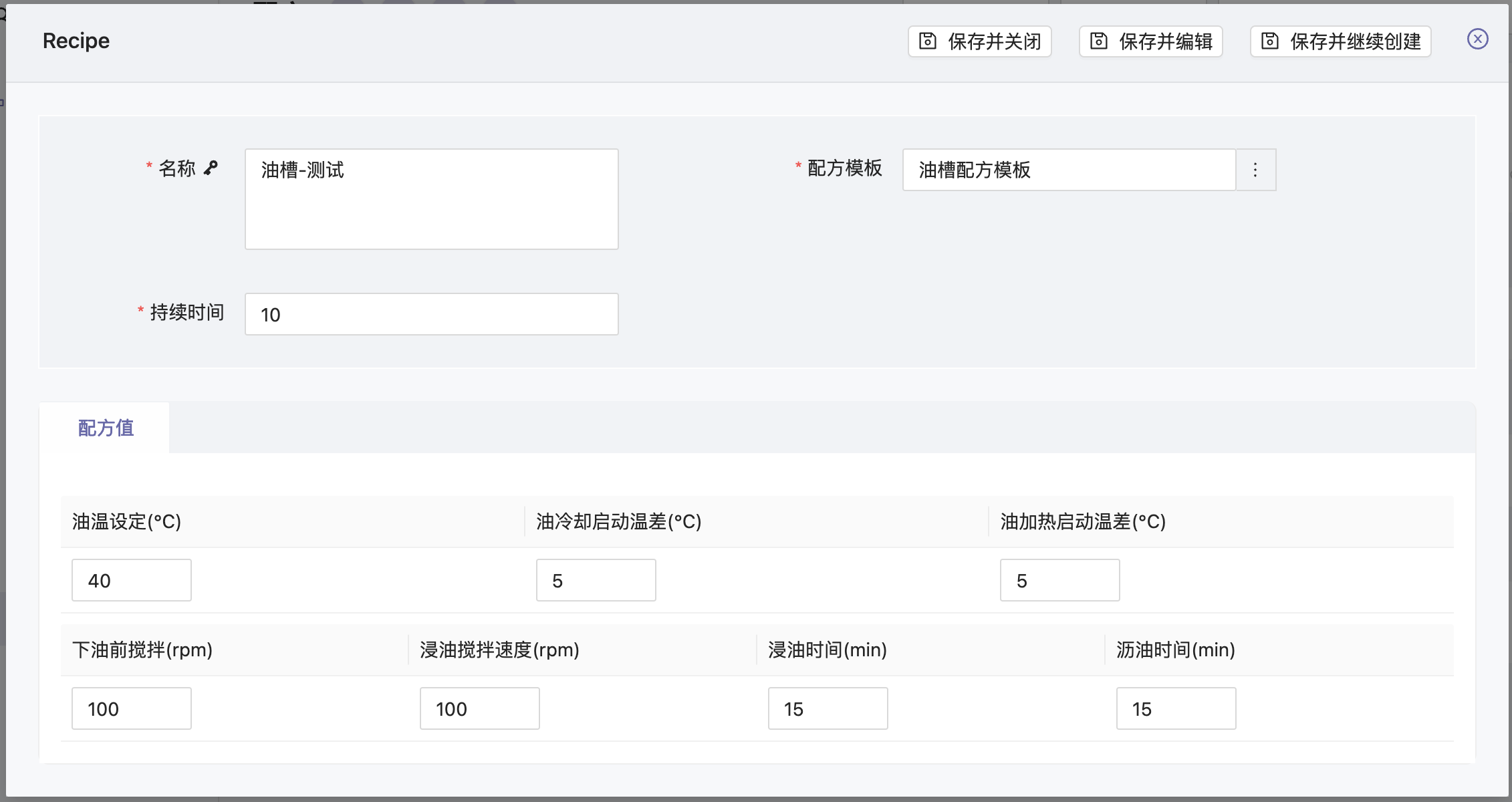This screenshot has height=802, width=1512.
Task: Close the Recipe dialog with X icon
Action: click(1477, 39)
